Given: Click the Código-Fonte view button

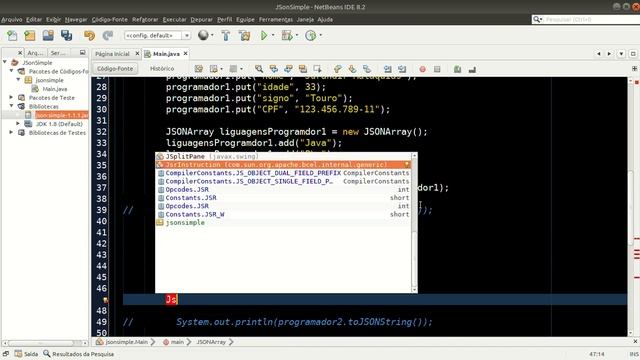Looking at the screenshot, I should [115, 69].
